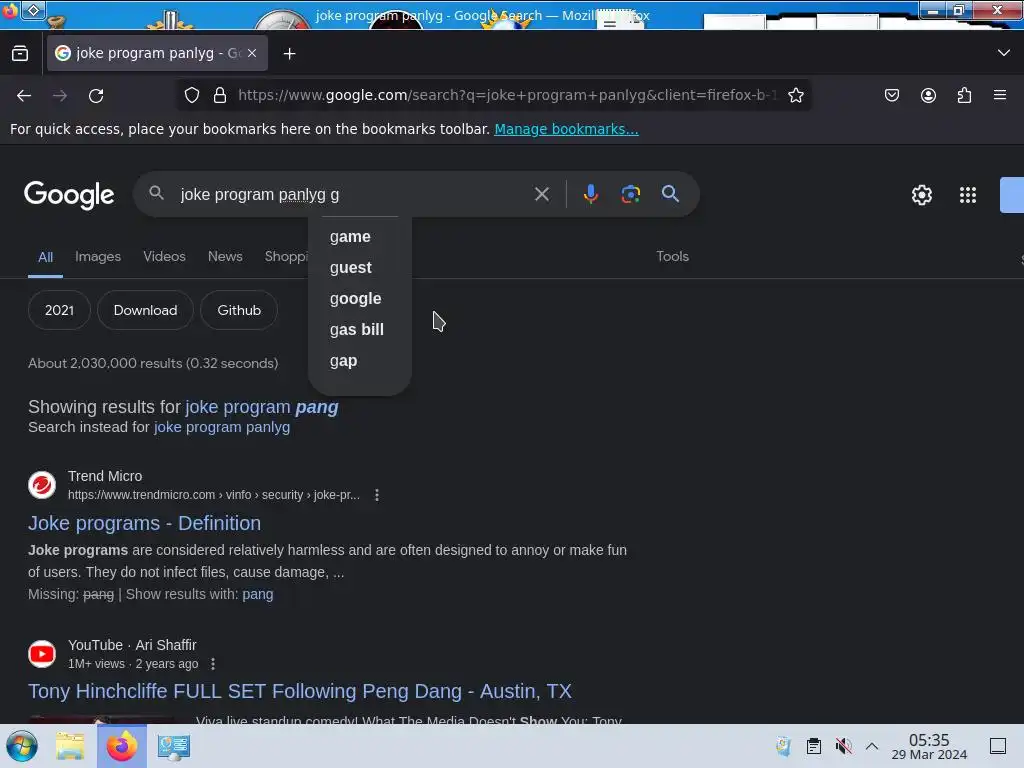Clear the Google search box text
This screenshot has width=1024, height=768.
pos(541,194)
